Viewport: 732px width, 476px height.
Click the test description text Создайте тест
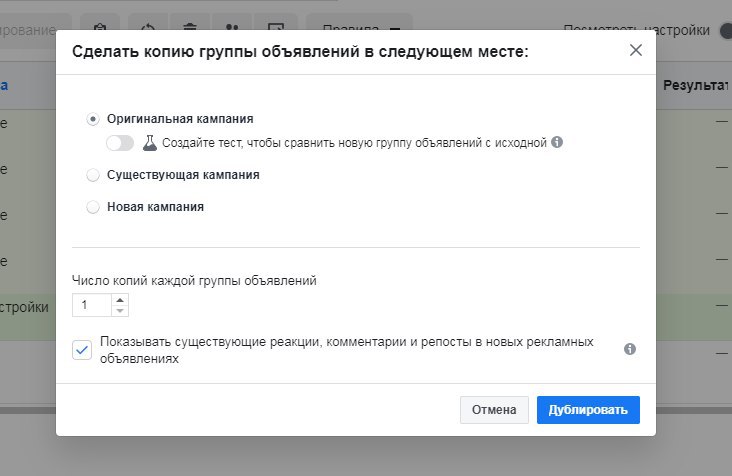[x=354, y=143]
